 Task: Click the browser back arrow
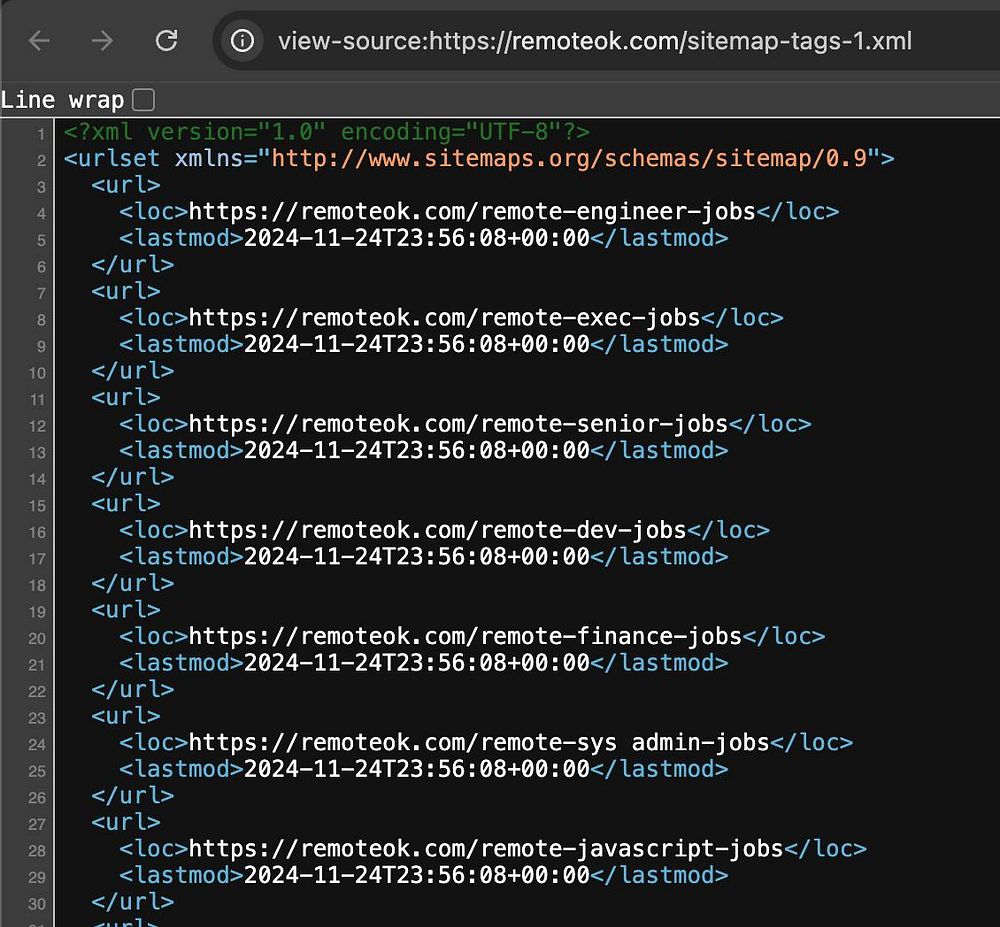[39, 40]
